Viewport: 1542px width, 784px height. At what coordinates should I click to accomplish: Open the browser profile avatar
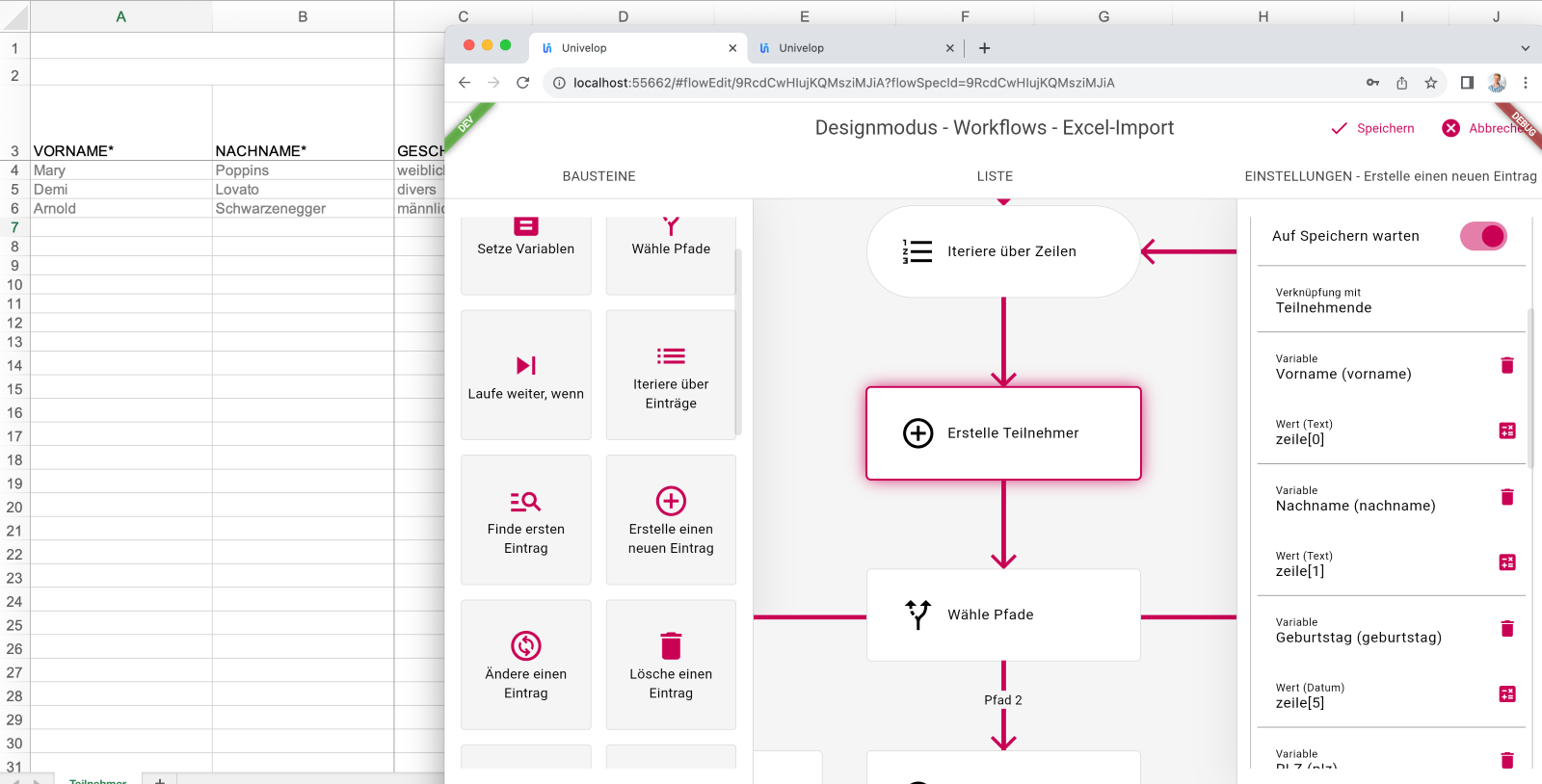coord(1497,83)
